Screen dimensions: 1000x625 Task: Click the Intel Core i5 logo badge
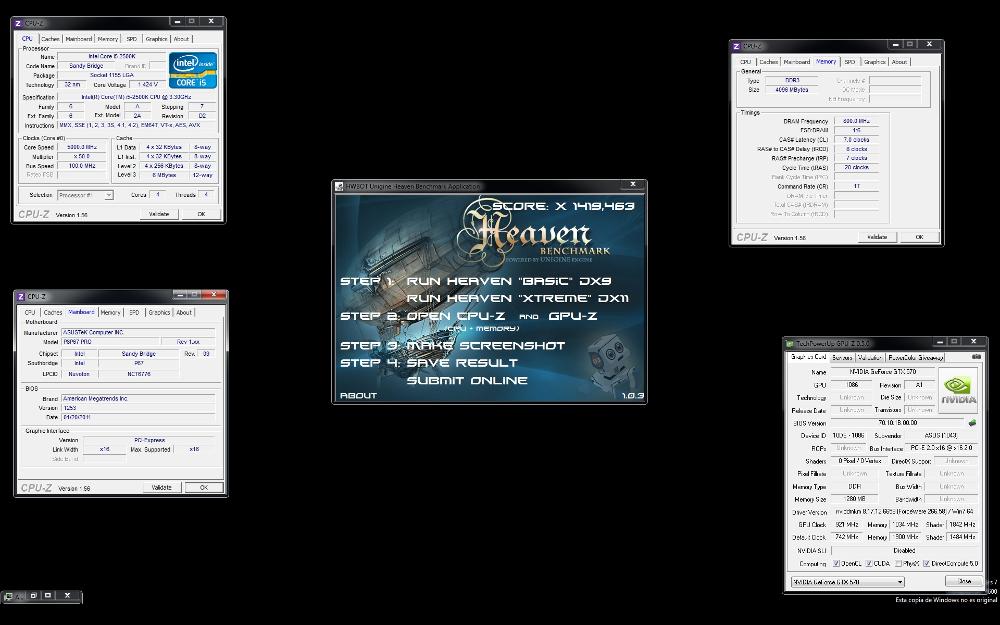(193, 70)
